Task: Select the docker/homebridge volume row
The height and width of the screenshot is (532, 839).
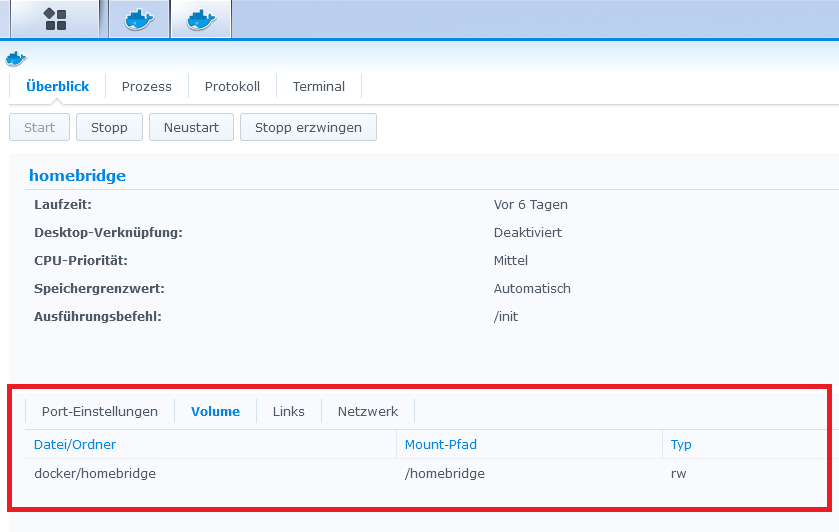Action: (95, 473)
